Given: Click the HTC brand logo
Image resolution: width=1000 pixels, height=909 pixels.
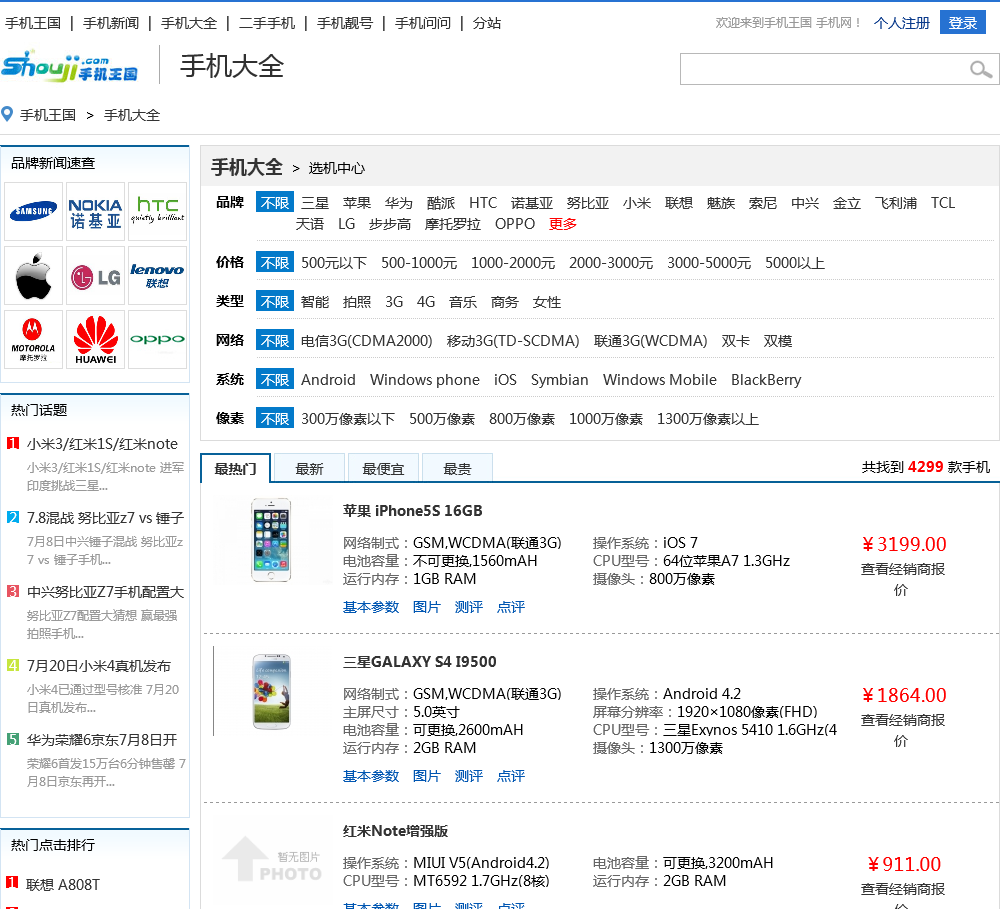Looking at the screenshot, I should [158, 211].
